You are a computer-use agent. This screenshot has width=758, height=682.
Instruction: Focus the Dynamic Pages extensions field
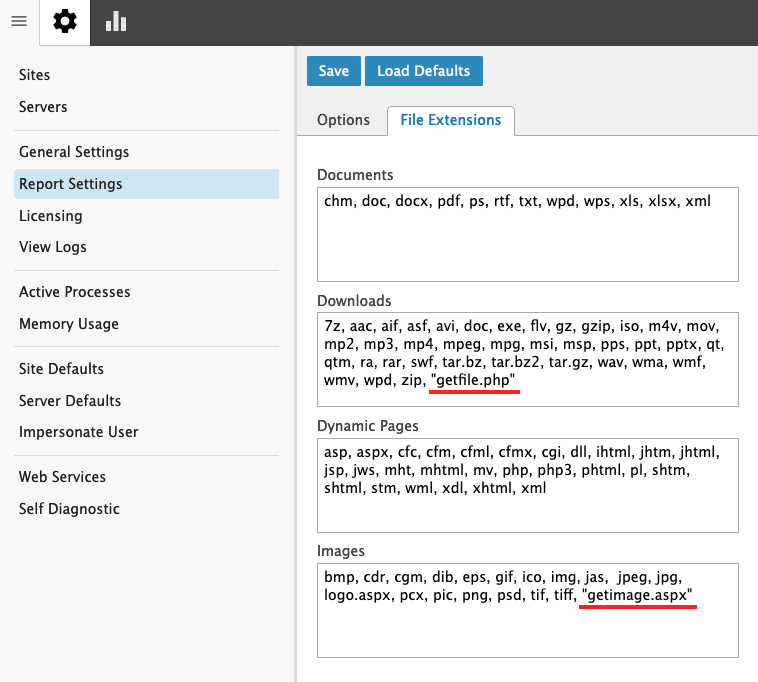click(x=527, y=515)
